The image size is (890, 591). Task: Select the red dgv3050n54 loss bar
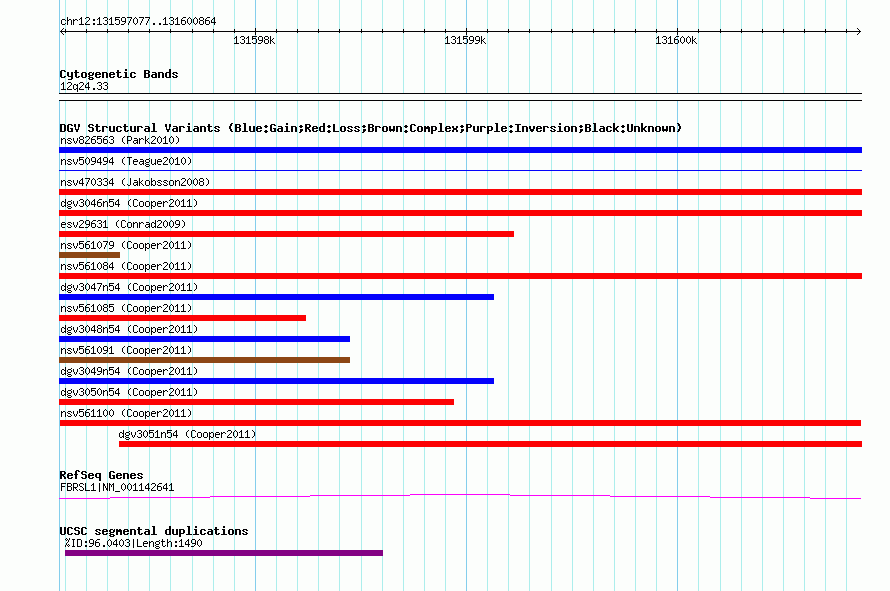pos(257,402)
